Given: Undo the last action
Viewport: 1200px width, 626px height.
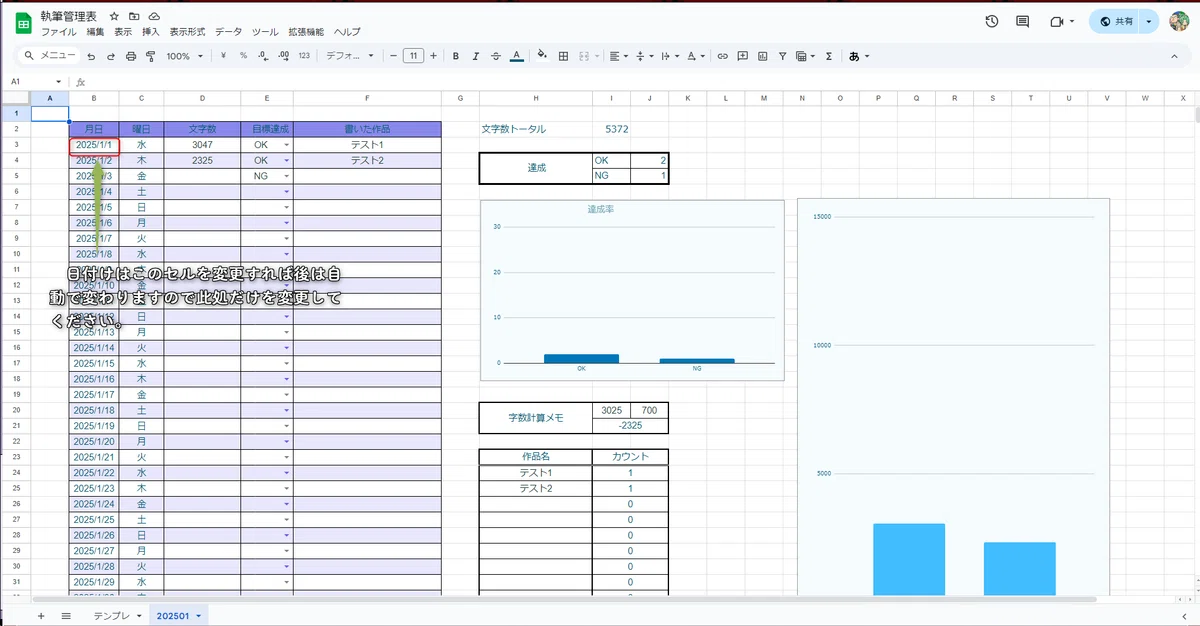Looking at the screenshot, I should (x=92, y=56).
